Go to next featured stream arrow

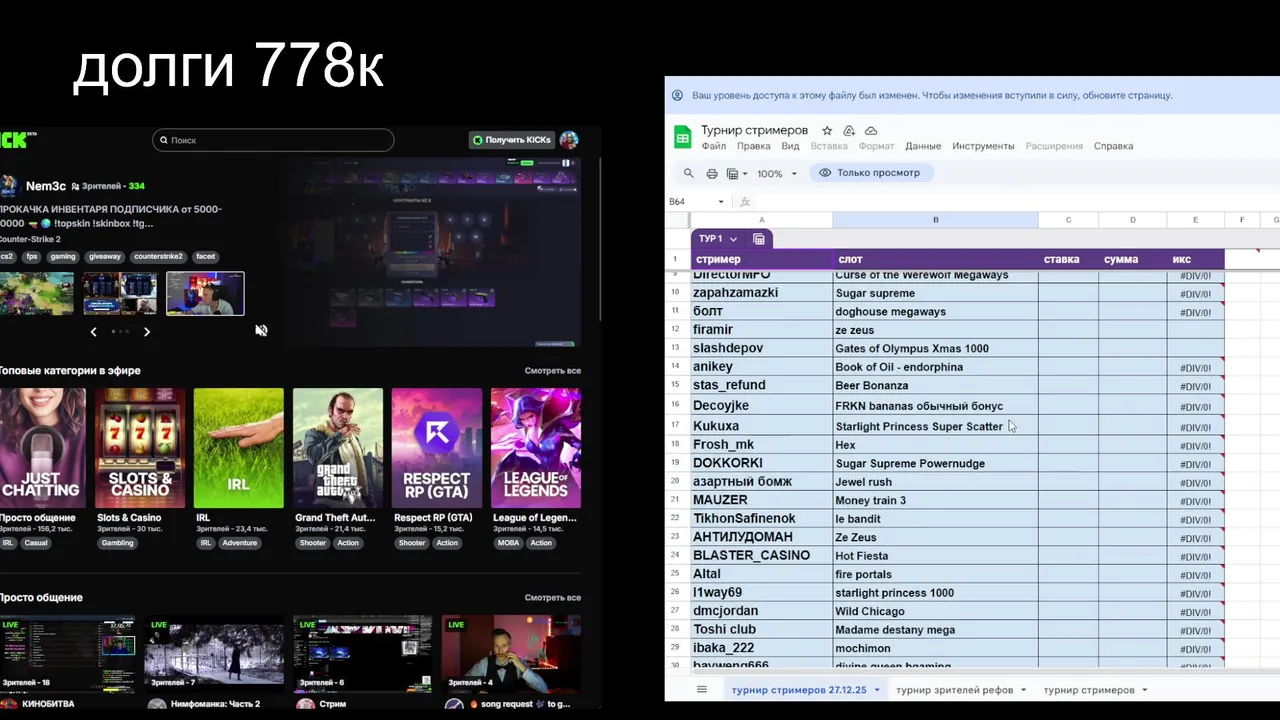(x=147, y=332)
